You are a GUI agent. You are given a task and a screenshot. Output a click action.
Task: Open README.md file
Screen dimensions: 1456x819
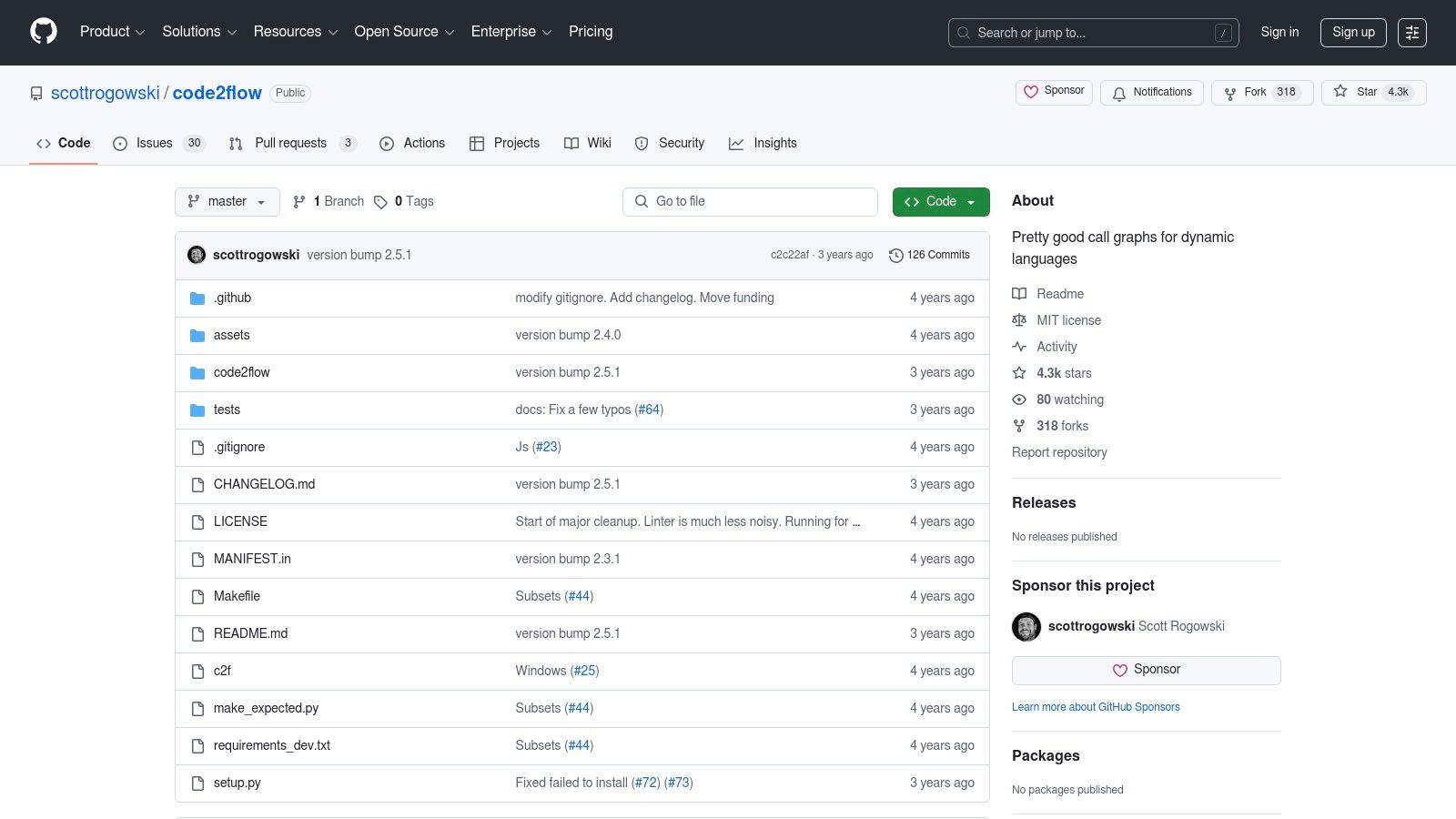tap(250, 634)
